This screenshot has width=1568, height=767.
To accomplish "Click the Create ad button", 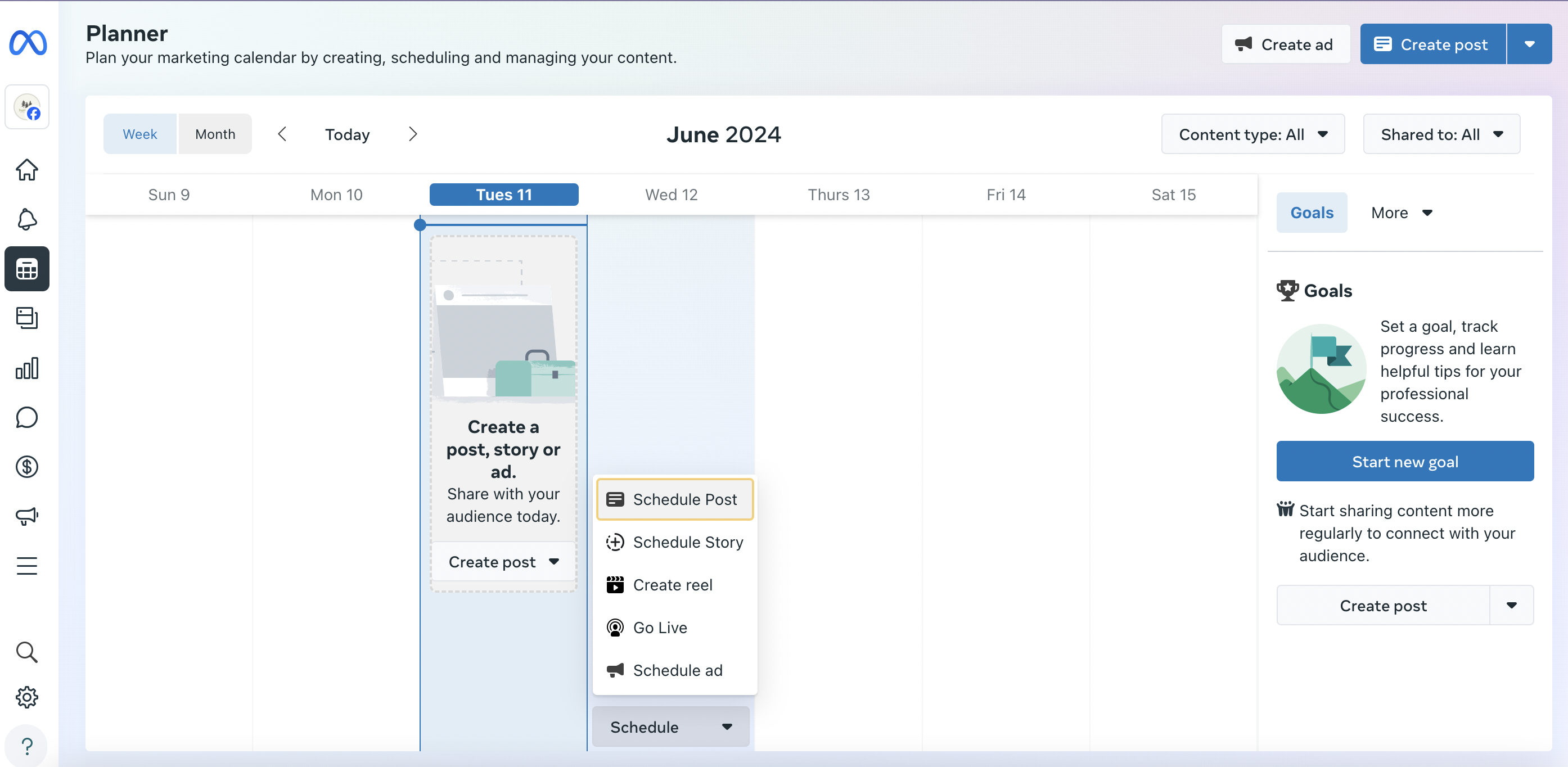I will point(1286,44).
